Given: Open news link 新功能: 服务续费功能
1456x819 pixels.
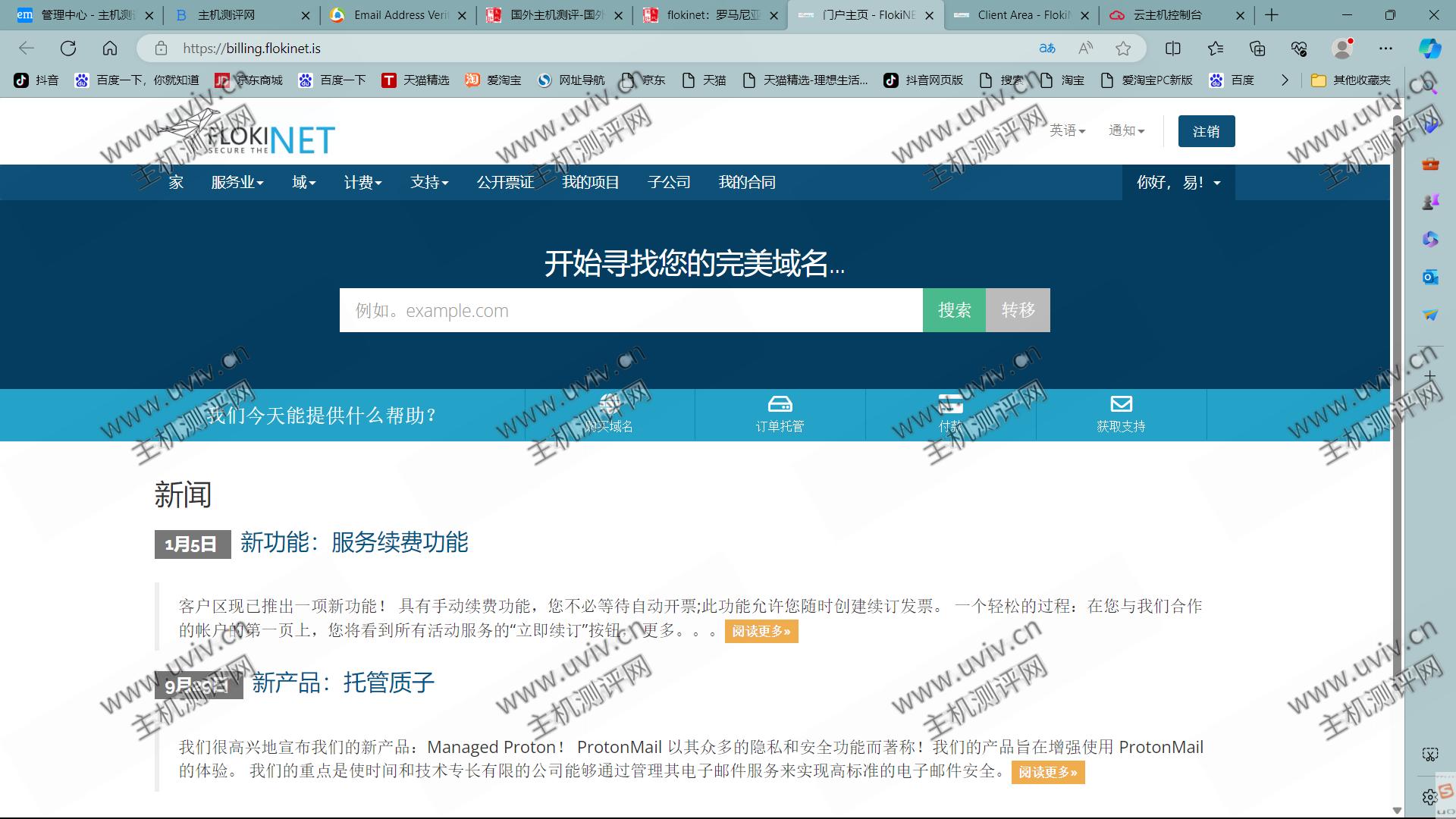Looking at the screenshot, I should pyautogui.click(x=353, y=543).
